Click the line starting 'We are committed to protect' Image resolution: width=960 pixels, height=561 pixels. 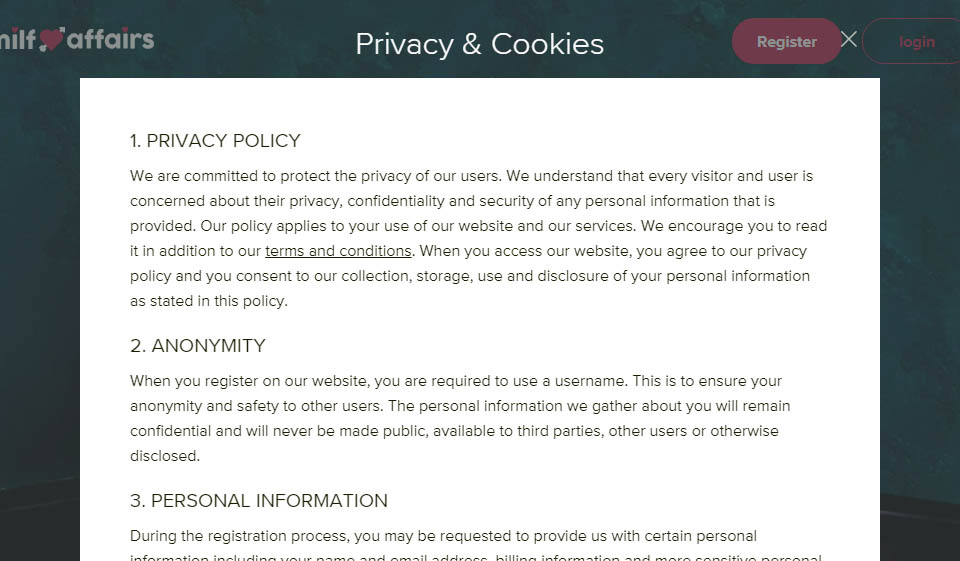point(471,176)
